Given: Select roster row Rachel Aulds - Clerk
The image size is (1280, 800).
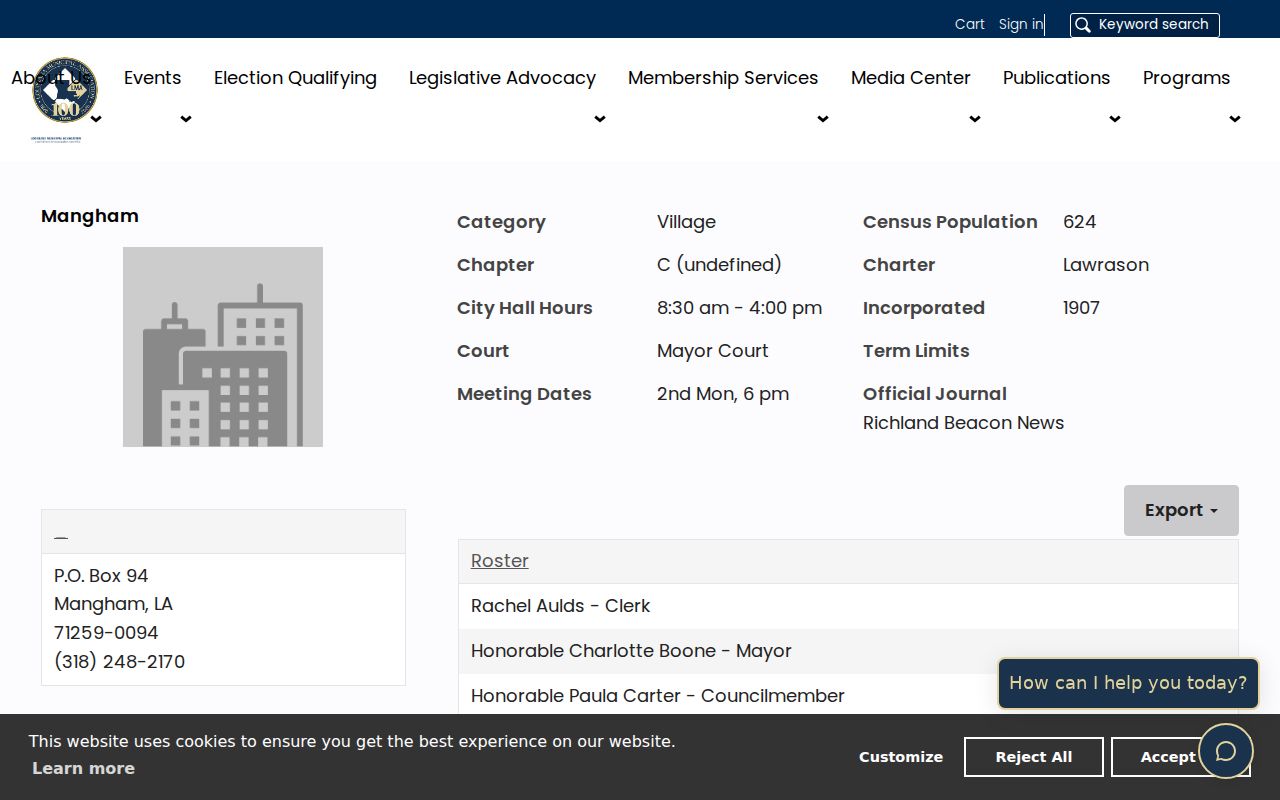Looking at the screenshot, I should coord(848,606).
